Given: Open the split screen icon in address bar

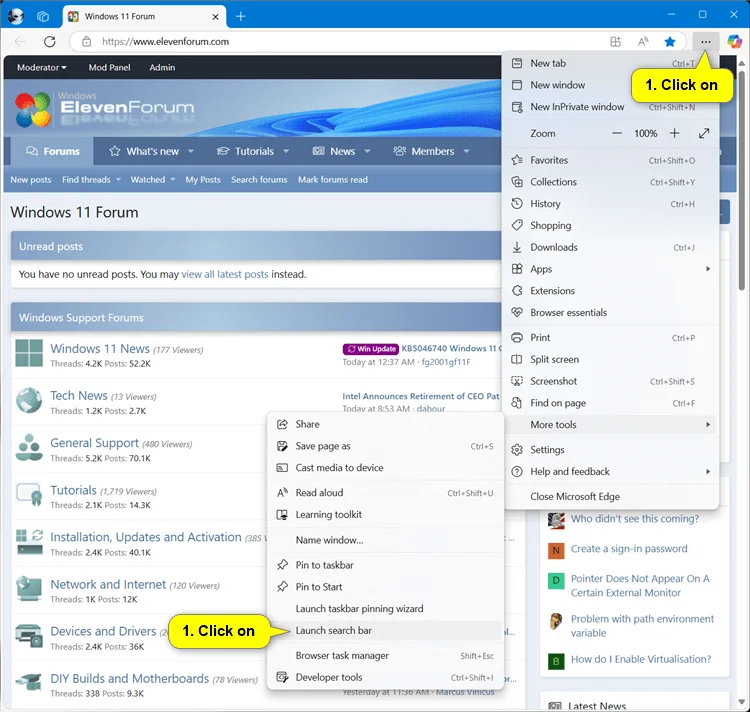Looking at the screenshot, I should click(616, 42).
